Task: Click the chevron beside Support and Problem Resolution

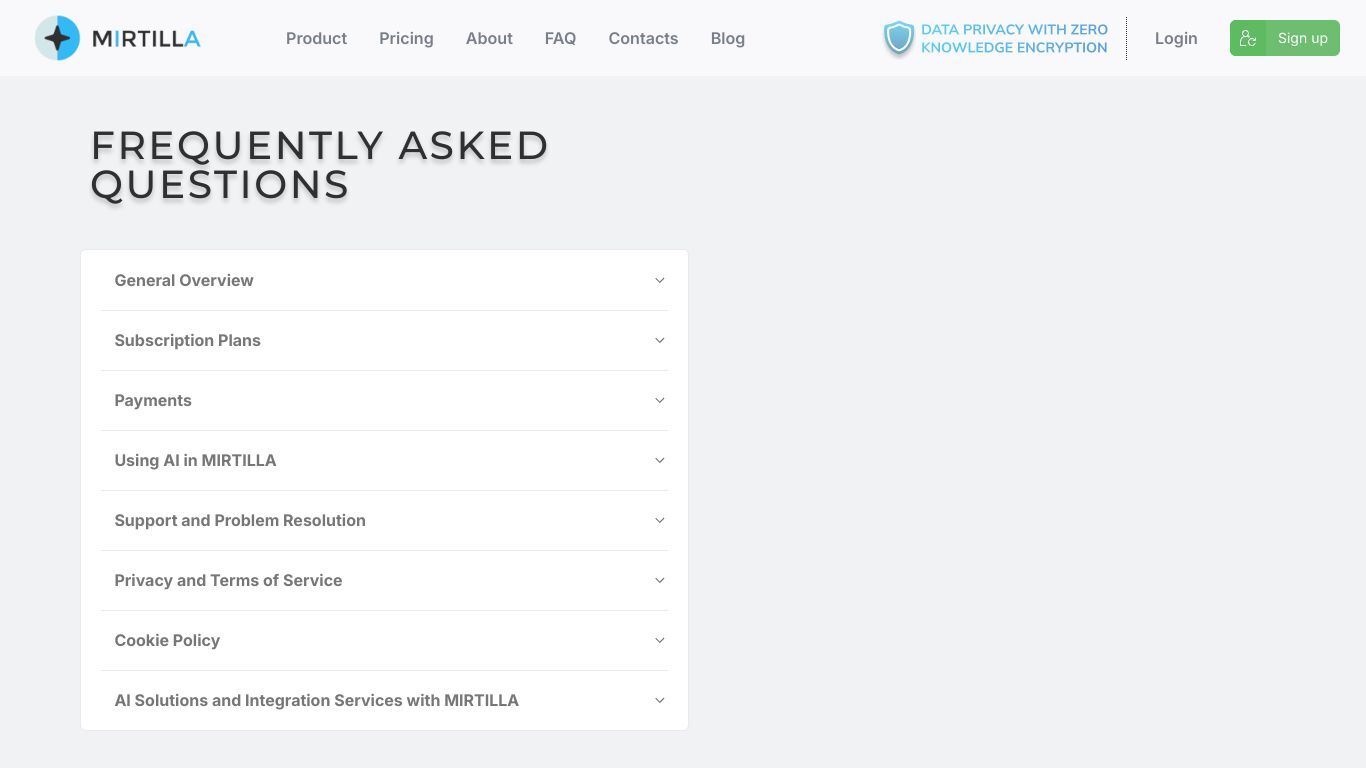Action: 659,520
